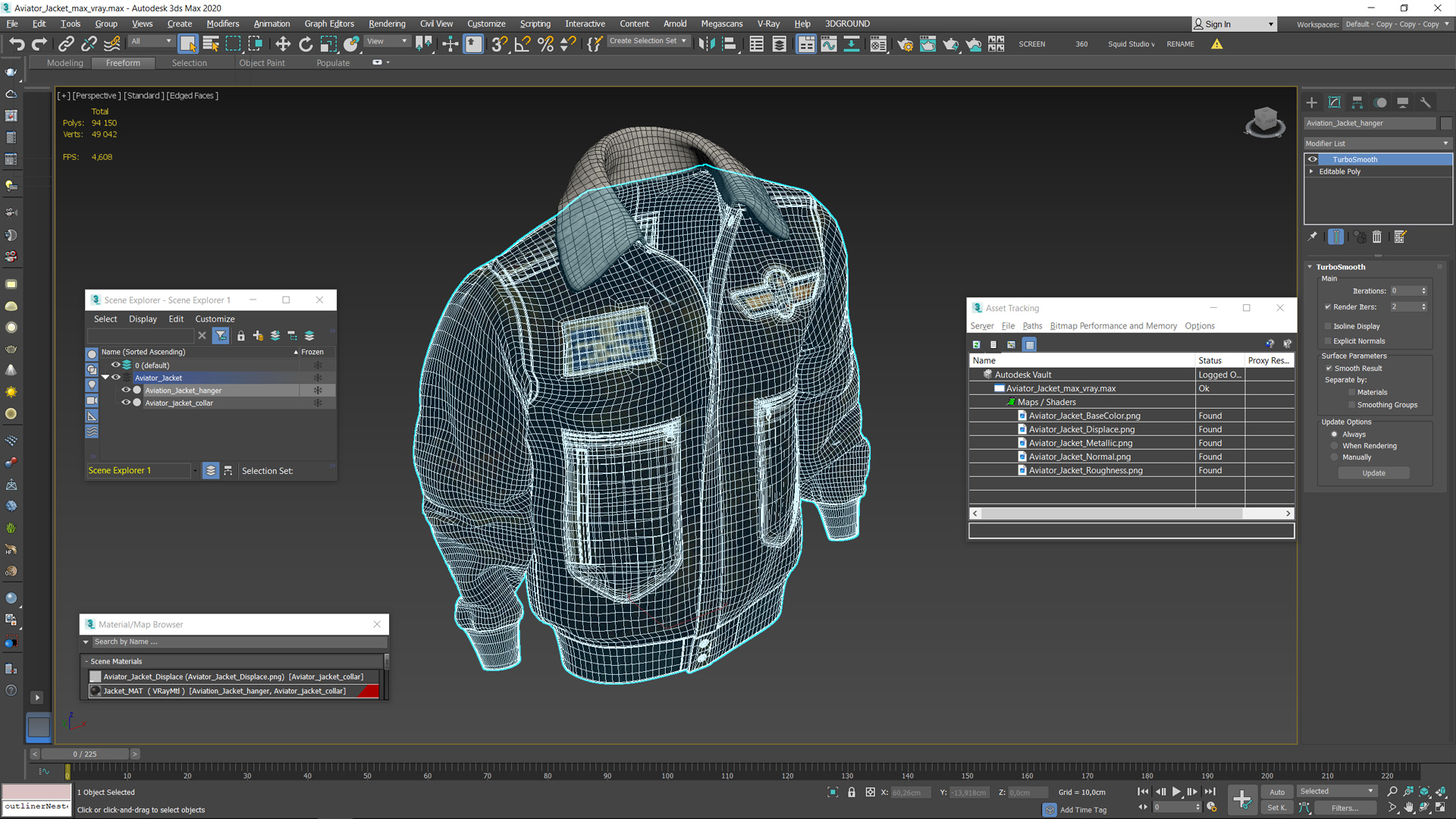Switch to the Object Paint ribbon tab

pos(262,63)
